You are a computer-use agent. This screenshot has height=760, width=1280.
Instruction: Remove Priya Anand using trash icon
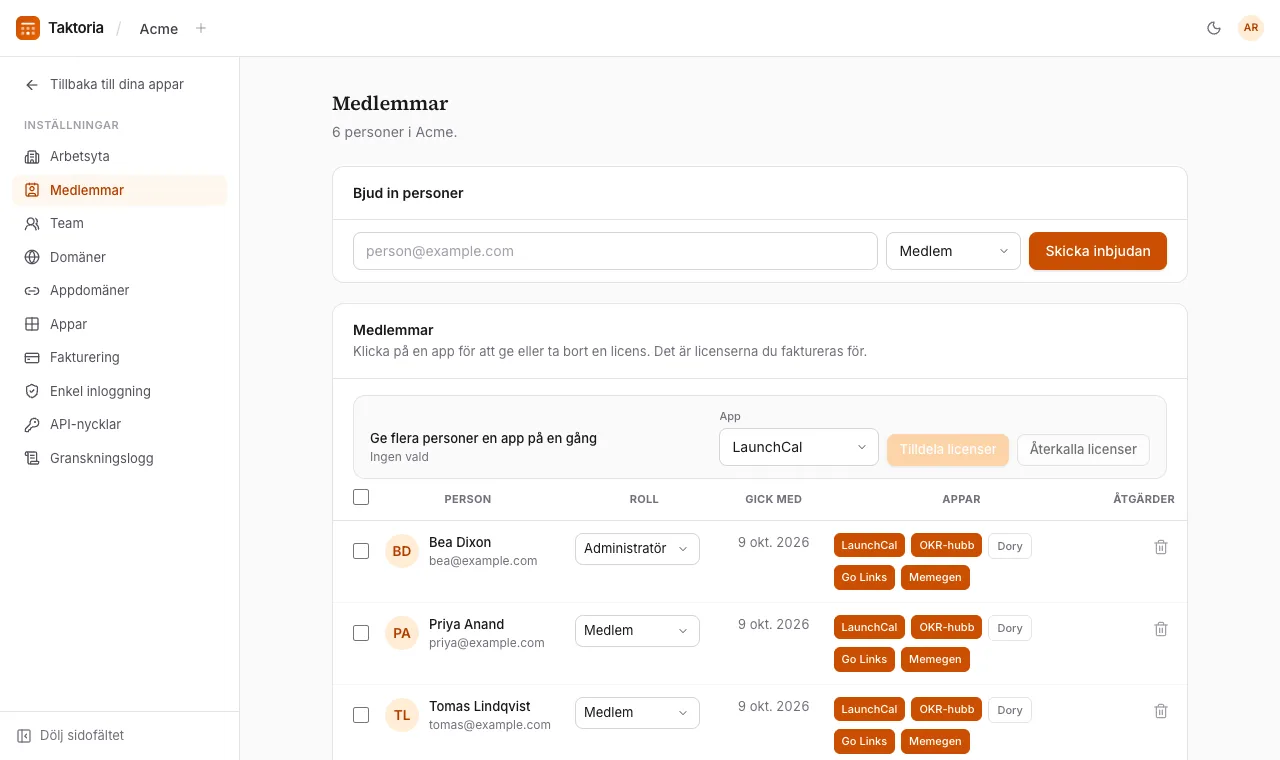tap(1161, 629)
